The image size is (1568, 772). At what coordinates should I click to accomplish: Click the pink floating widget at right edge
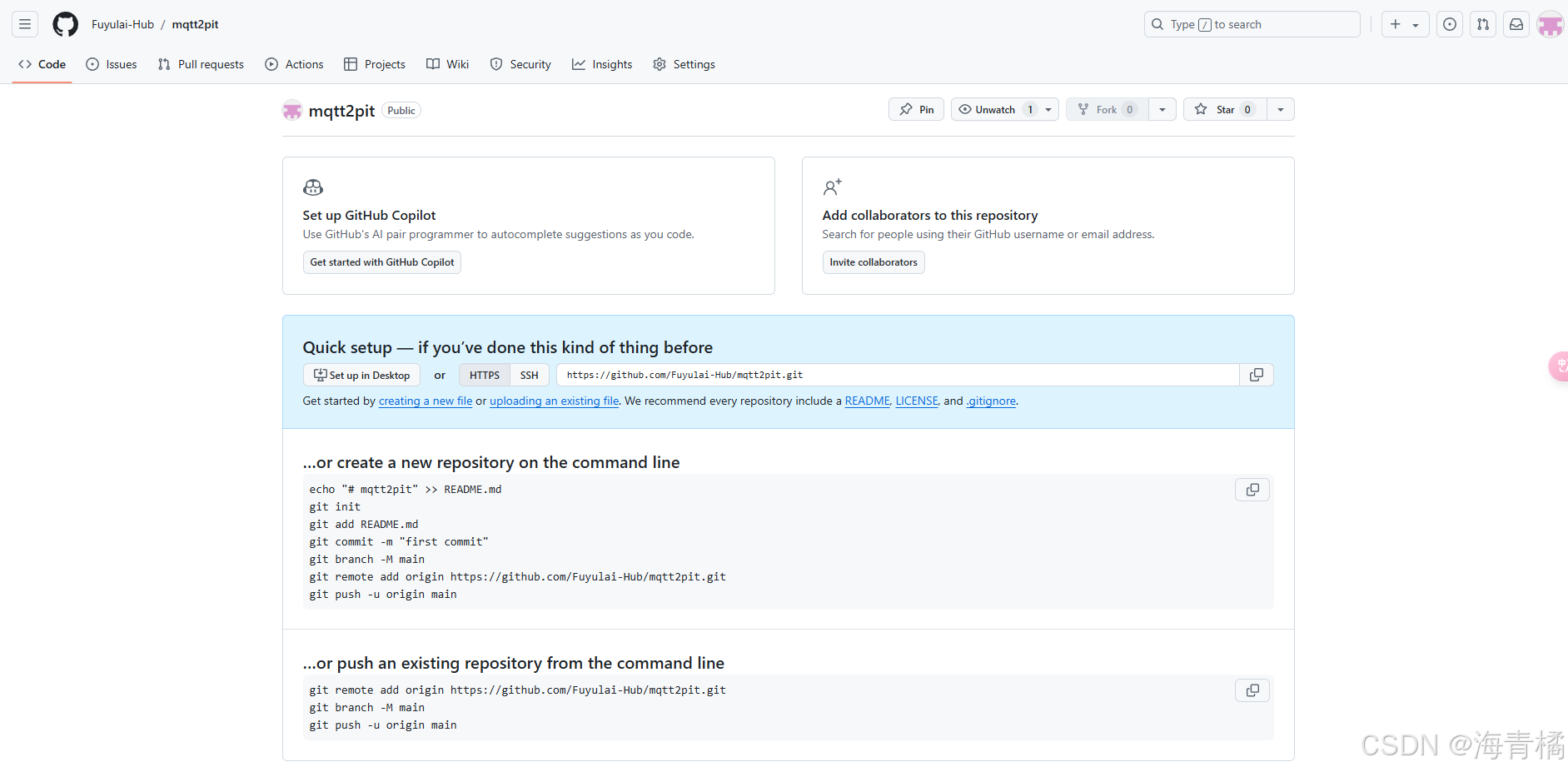[x=1558, y=366]
